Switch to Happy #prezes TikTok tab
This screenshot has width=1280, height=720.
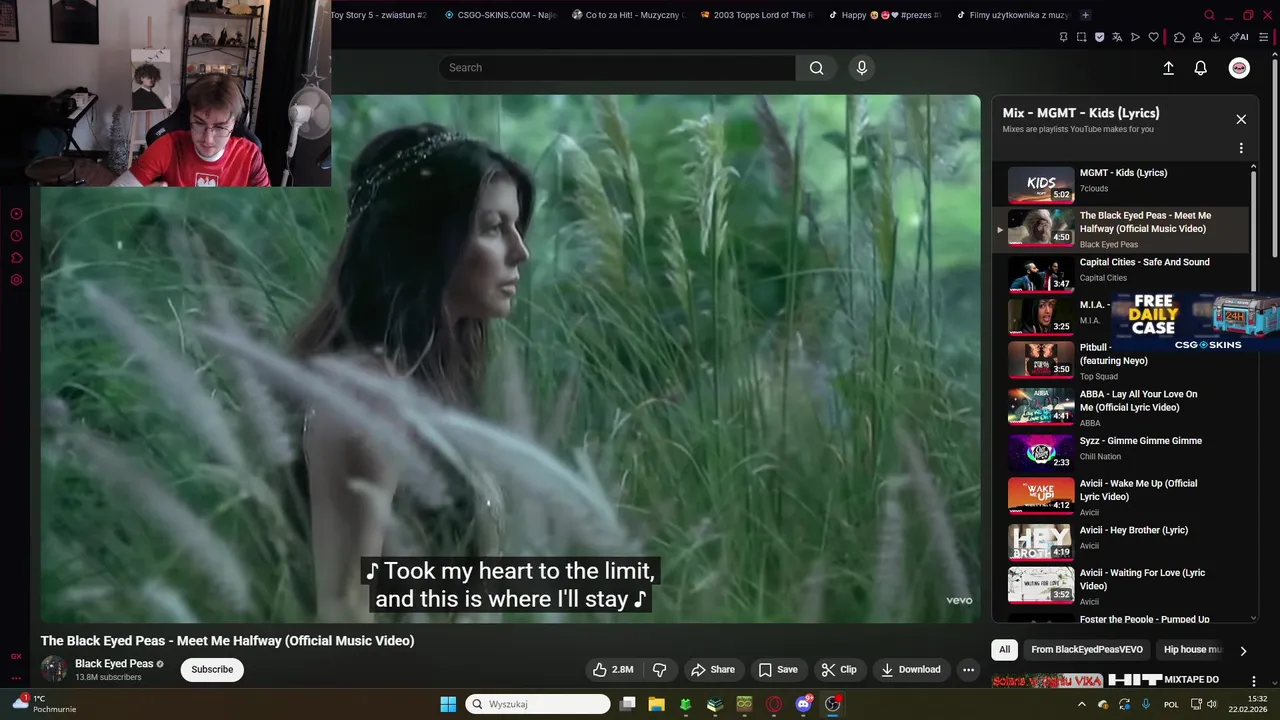[x=884, y=15]
